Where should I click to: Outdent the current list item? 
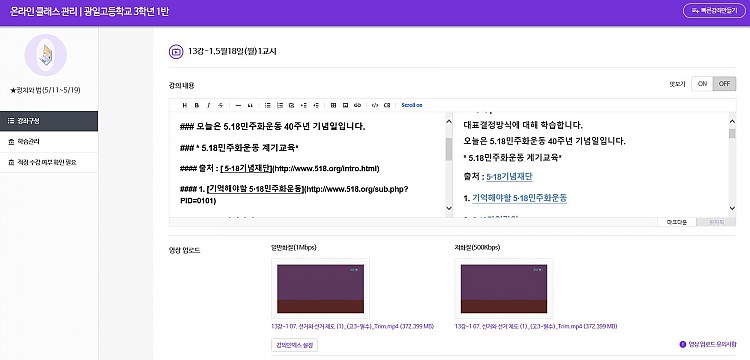(316, 105)
